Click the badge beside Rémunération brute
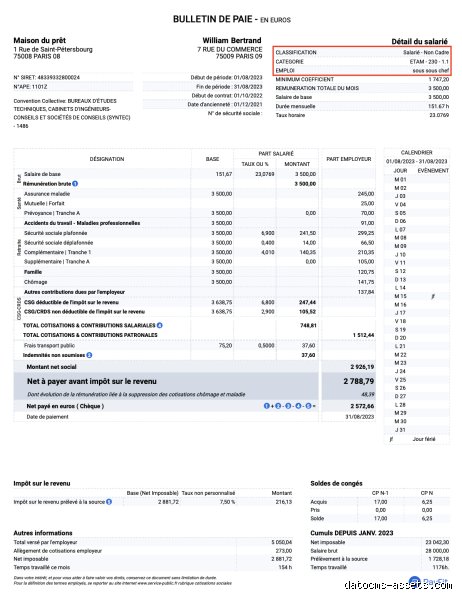 75,184
